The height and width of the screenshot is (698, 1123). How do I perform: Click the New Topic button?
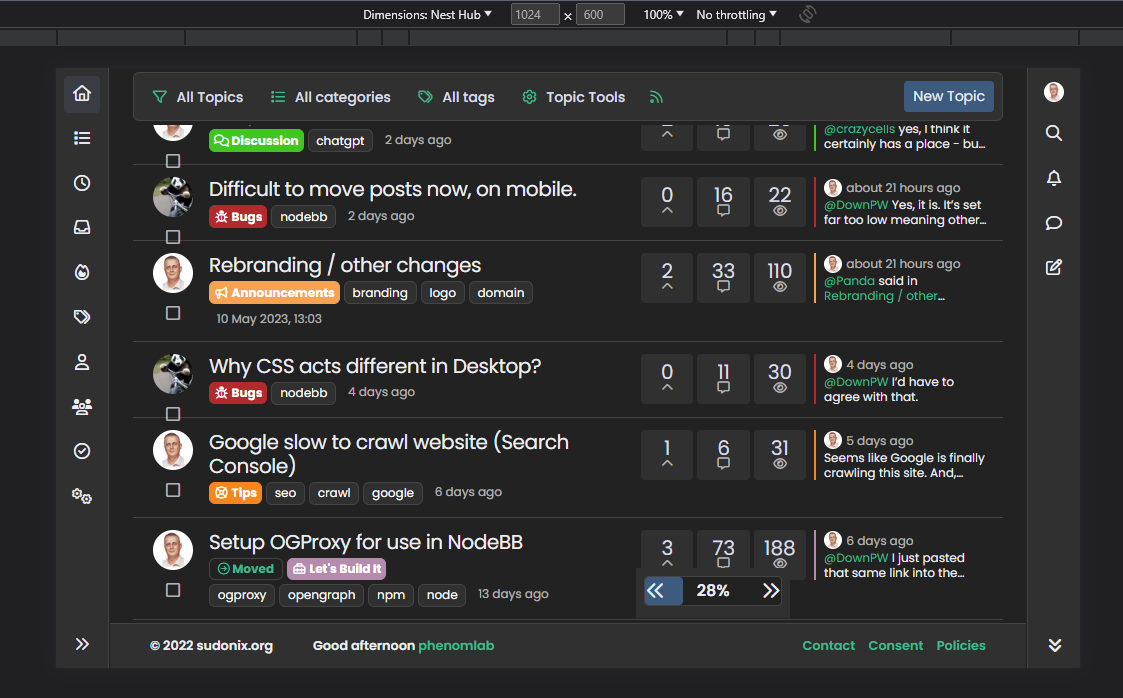pos(948,96)
